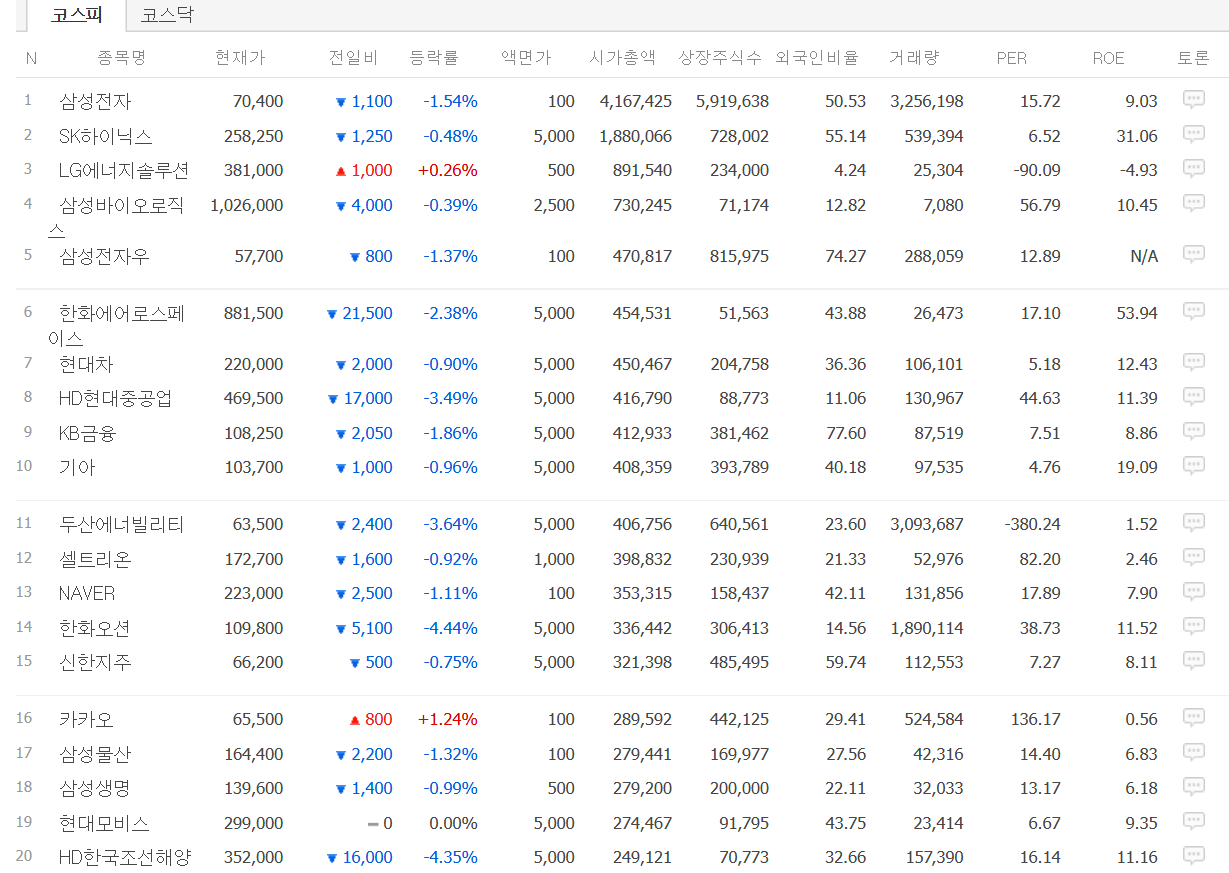Viewport: 1229px width, 873px height.
Task: Open 기아 discussion board icon
Action: click(x=1193, y=466)
